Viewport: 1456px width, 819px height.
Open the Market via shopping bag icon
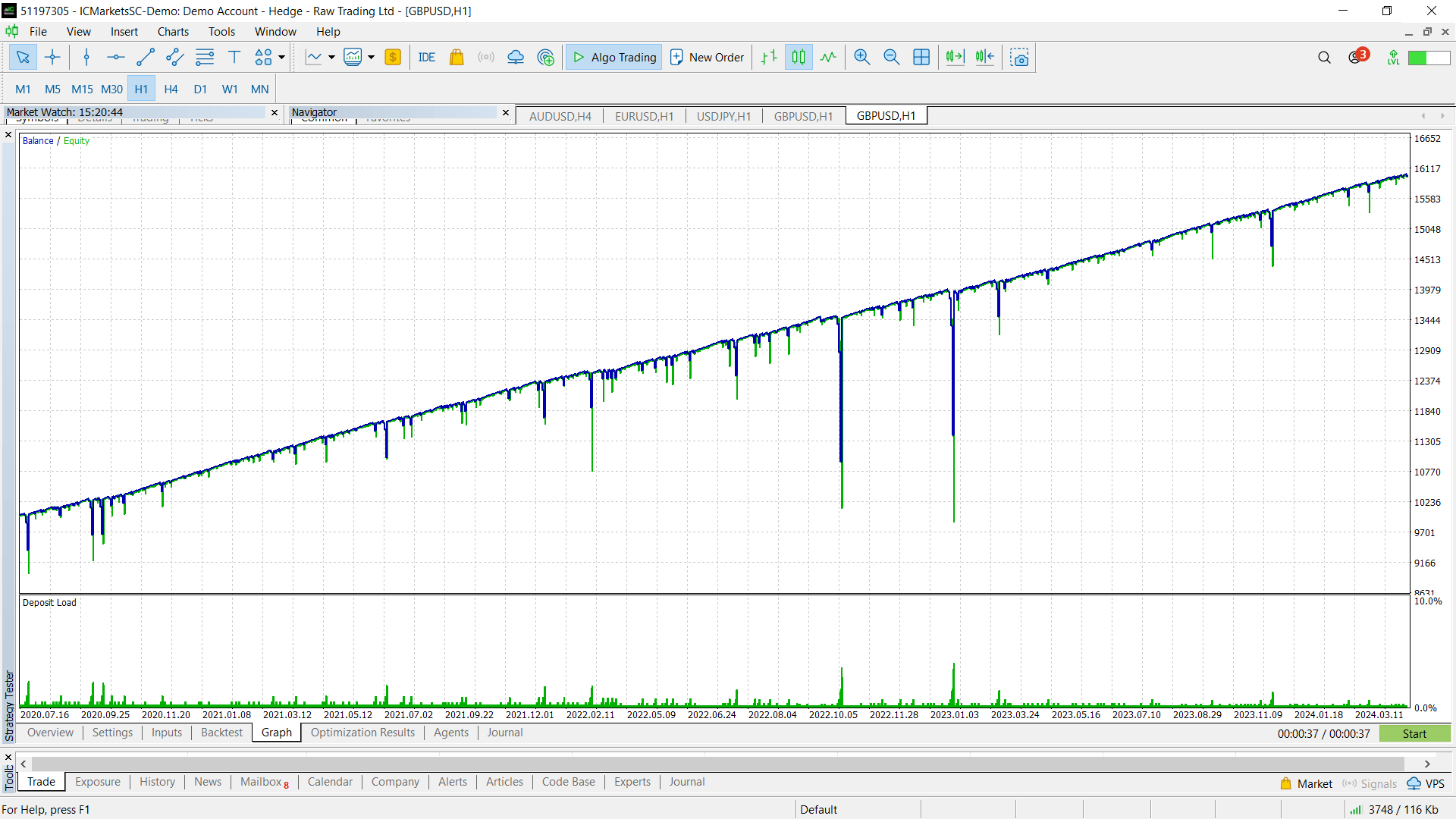(x=456, y=57)
